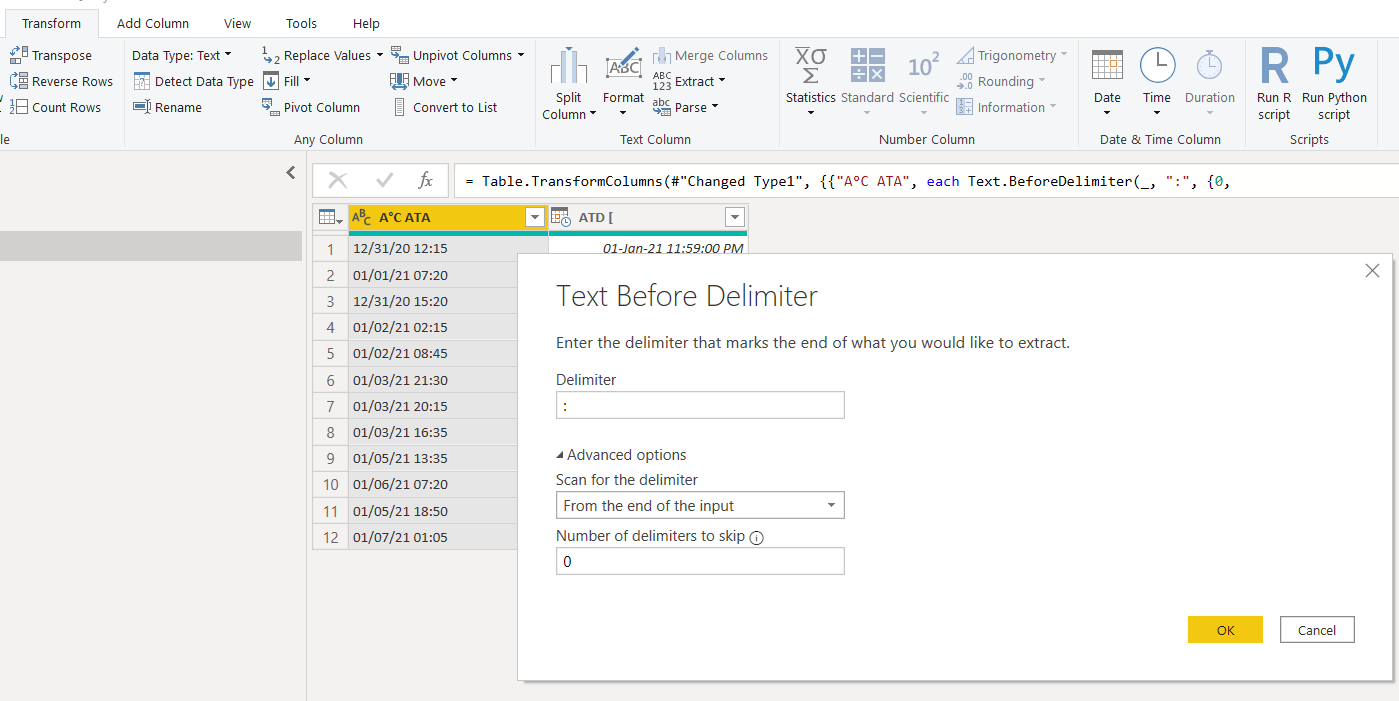Switch to the Transform tab

point(51,23)
